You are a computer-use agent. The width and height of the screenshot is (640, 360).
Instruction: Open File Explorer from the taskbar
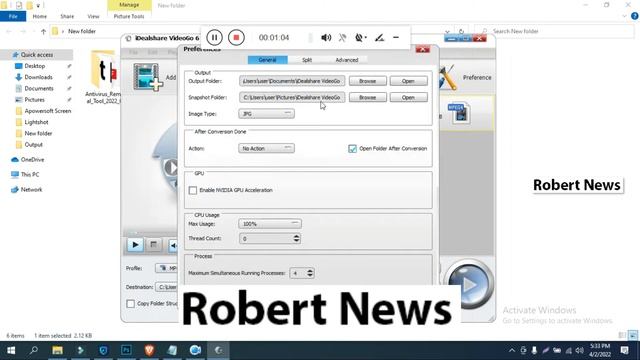click(57, 350)
